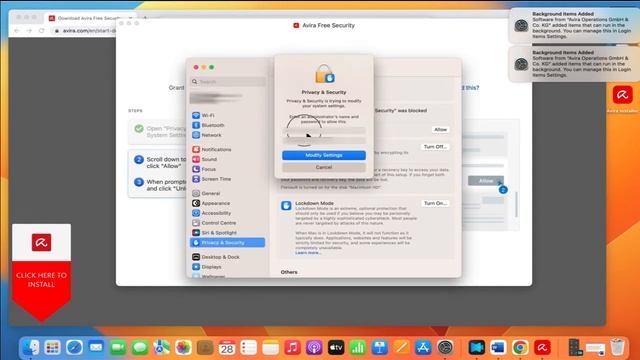Open Podcasts from the Dock
The image size is (640, 360).
click(x=314, y=347)
